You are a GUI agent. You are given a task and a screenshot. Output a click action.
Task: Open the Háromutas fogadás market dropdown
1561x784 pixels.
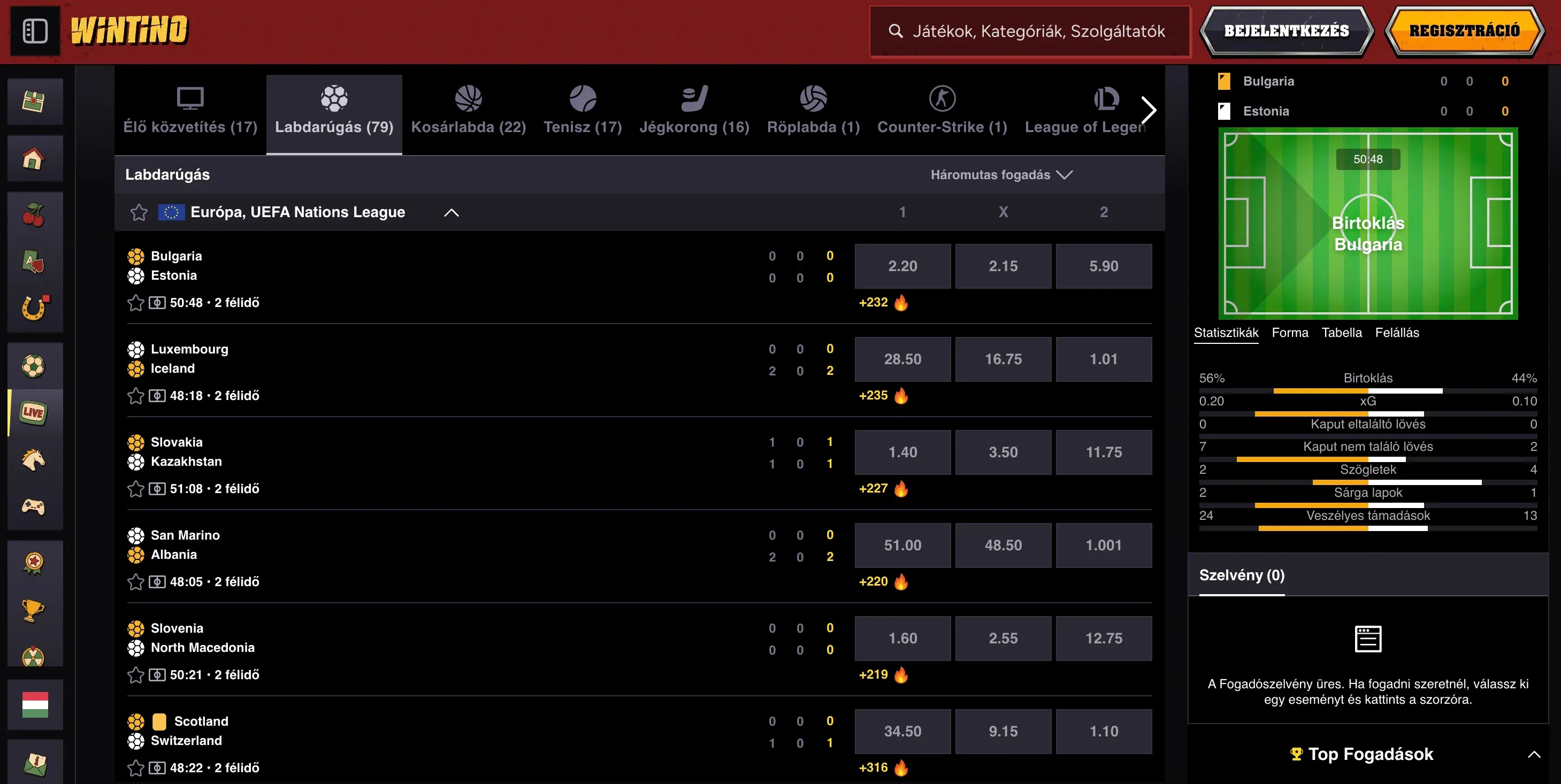[1001, 175]
